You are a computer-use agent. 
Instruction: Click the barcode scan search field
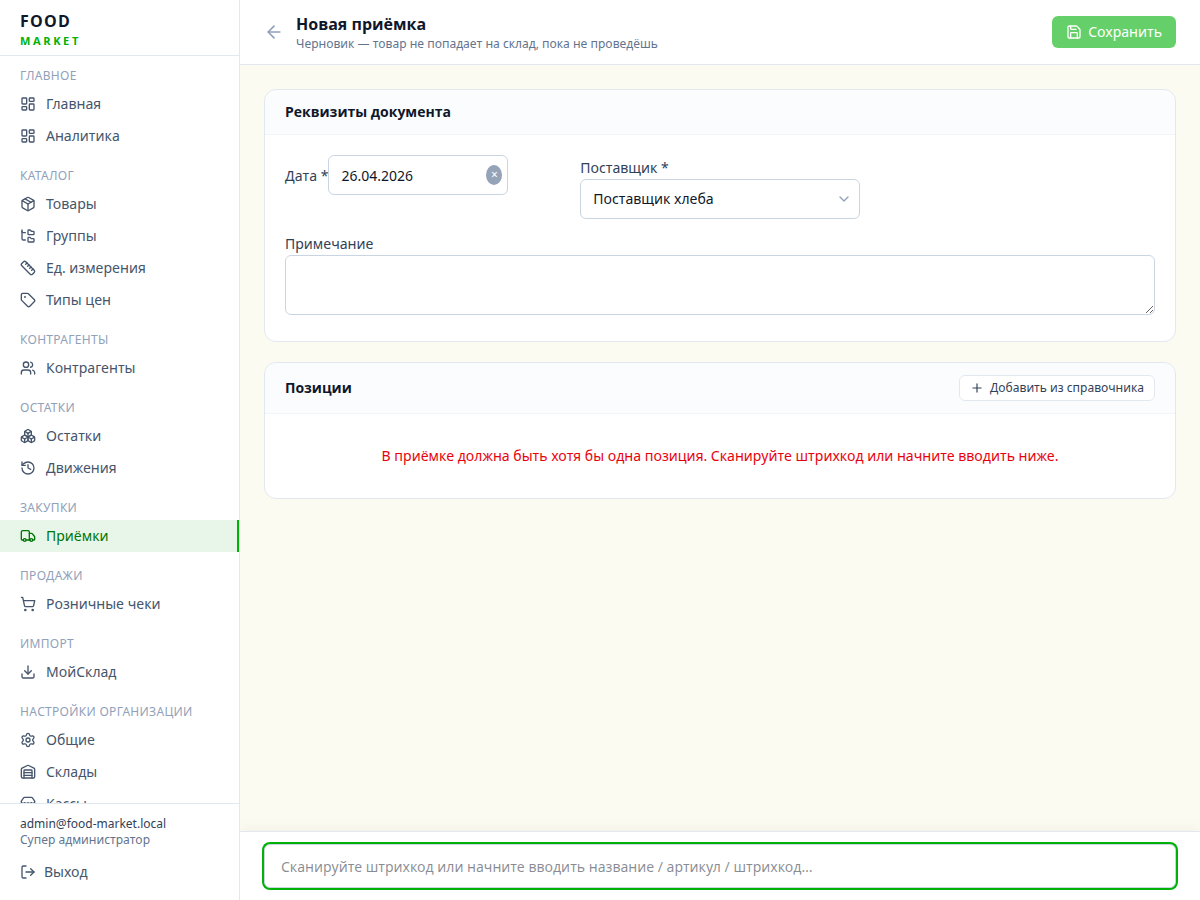tap(719, 867)
